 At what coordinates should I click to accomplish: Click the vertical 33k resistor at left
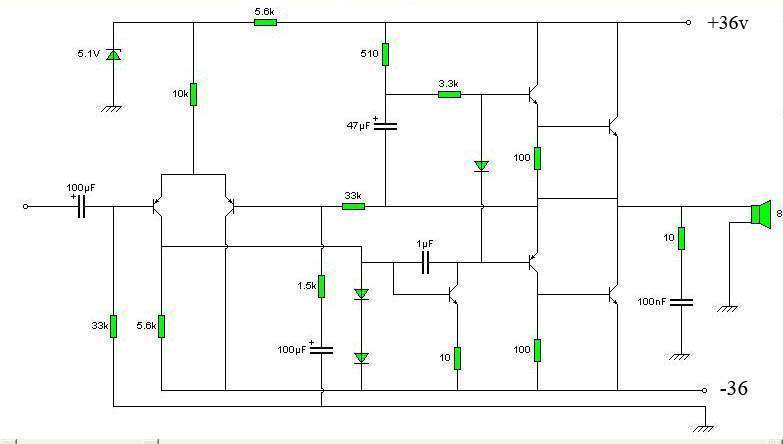tap(113, 326)
